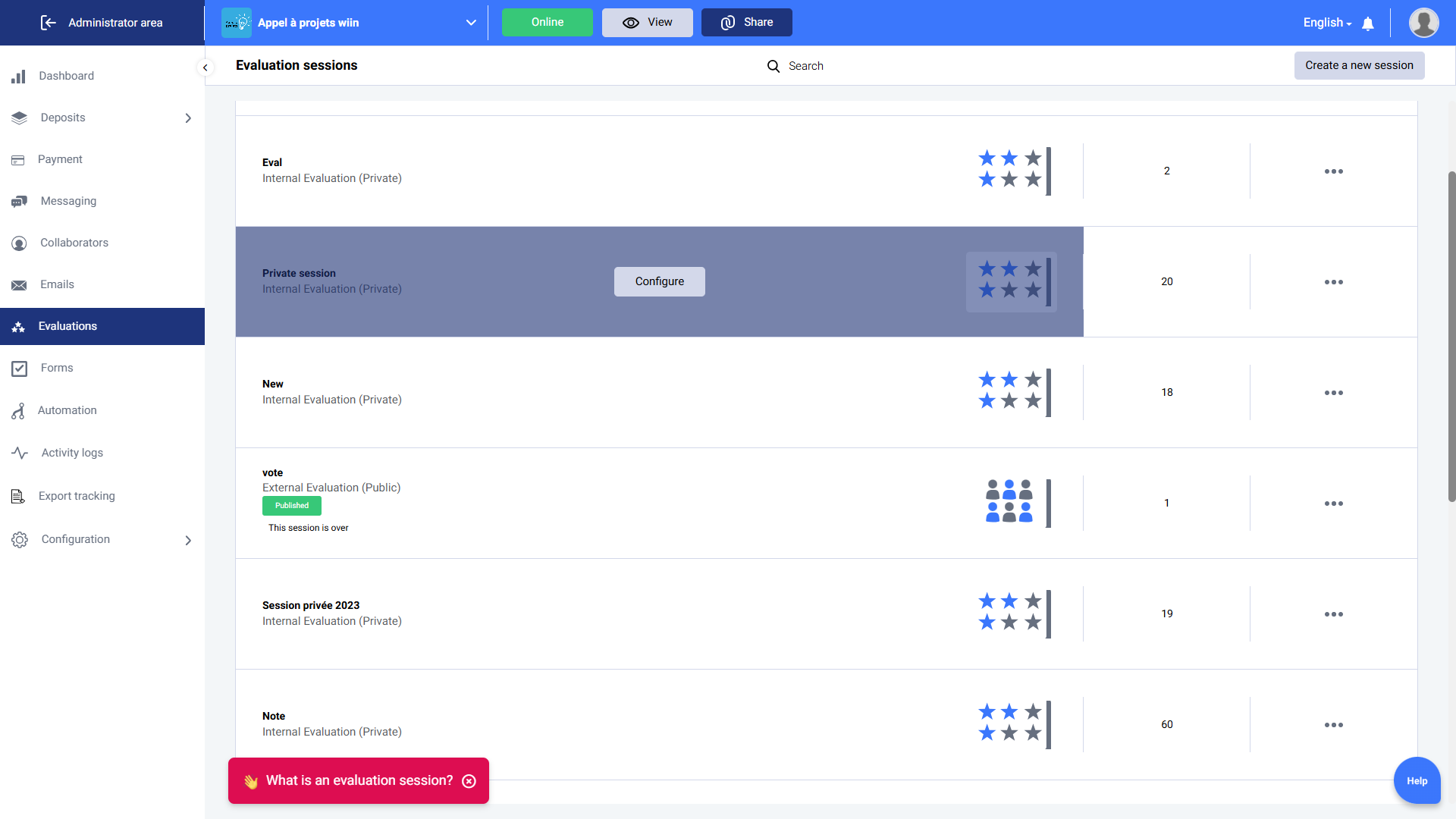Open Forms from the sidebar
This screenshot has width=1456, height=819.
[x=57, y=368]
